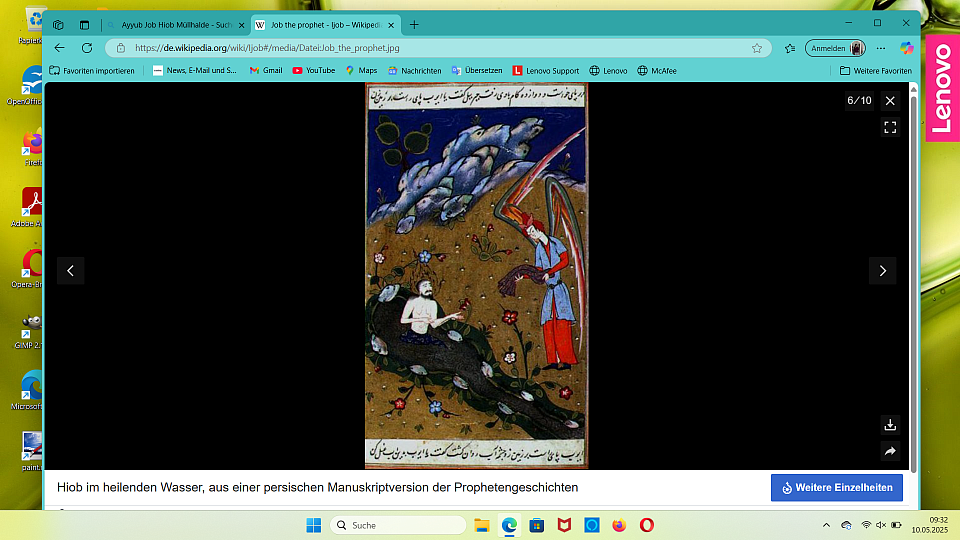Open the blue circle app in taskbar
Image resolution: width=960 pixels, height=540 pixels.
(591, 525)
